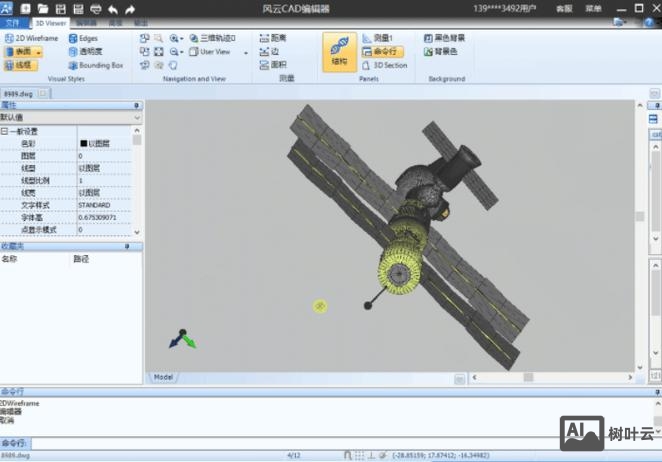Viewport: 662px width, 462px height.
Task: Click the 三维轨迹 3D orbit tool
Action: click(215, 38)
